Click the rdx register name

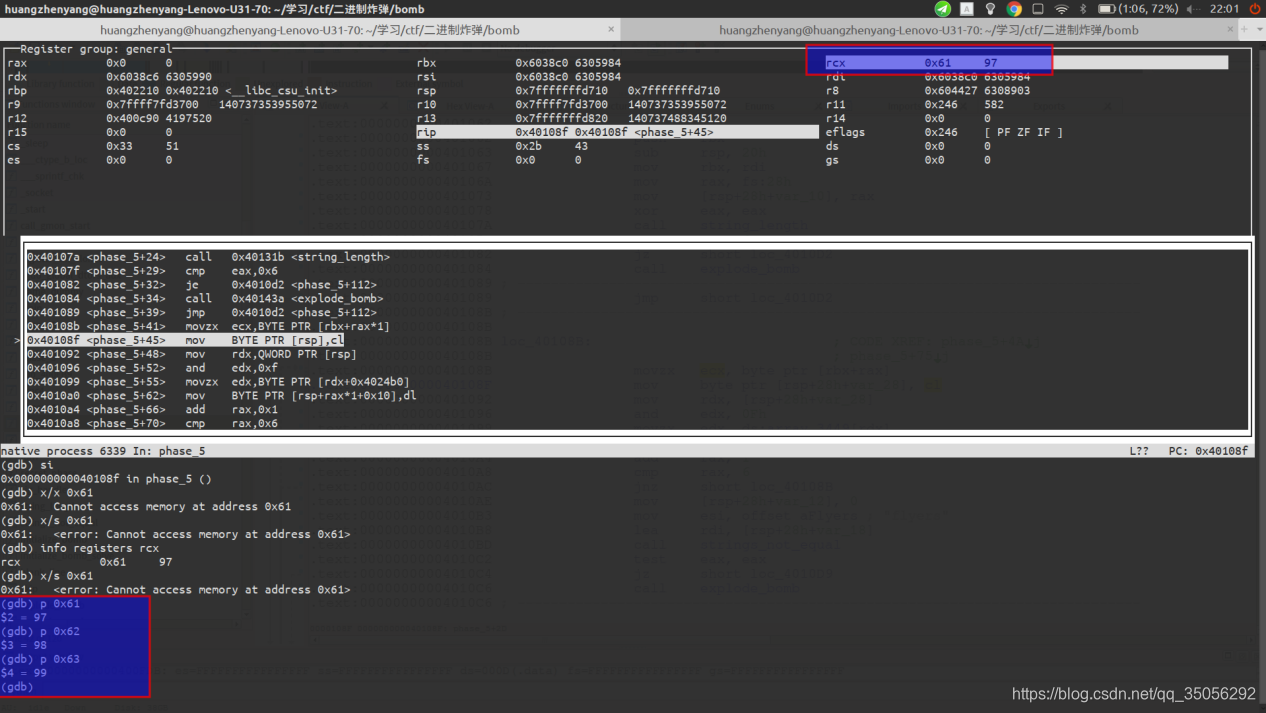(17, 77)
